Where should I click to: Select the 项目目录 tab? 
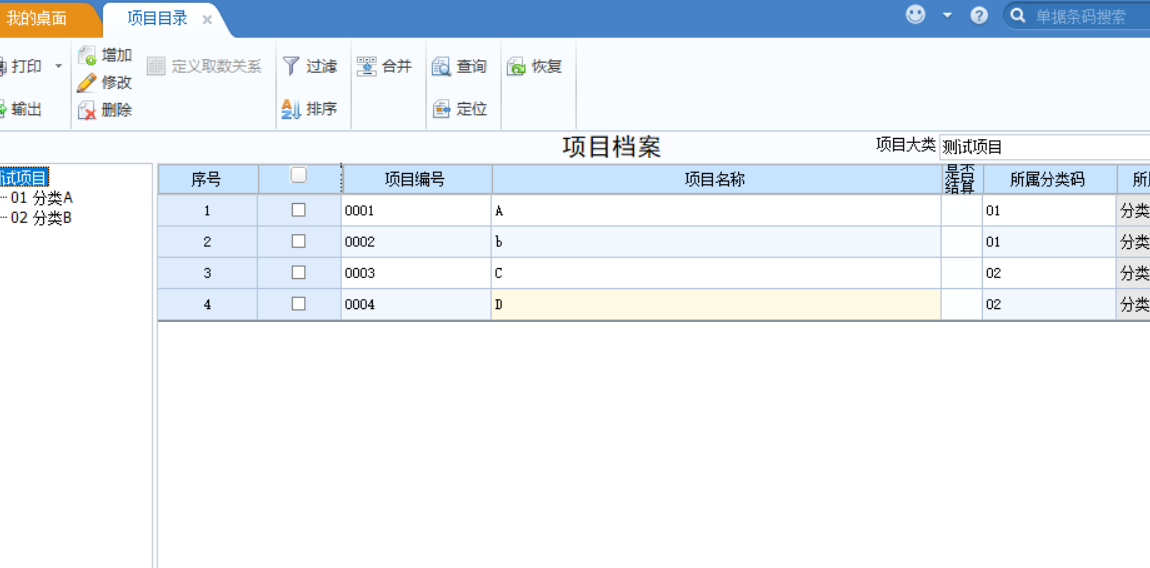click(x=157, y=18)
